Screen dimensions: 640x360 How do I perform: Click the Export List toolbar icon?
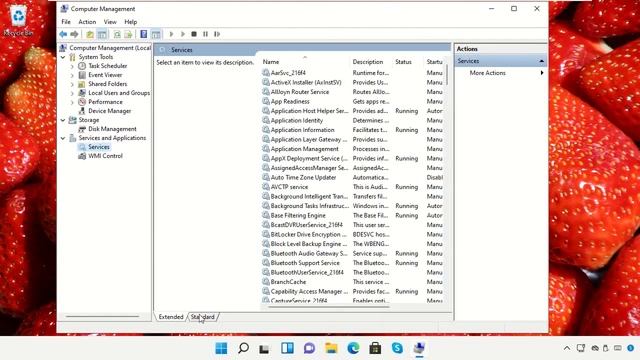point(128,34)
